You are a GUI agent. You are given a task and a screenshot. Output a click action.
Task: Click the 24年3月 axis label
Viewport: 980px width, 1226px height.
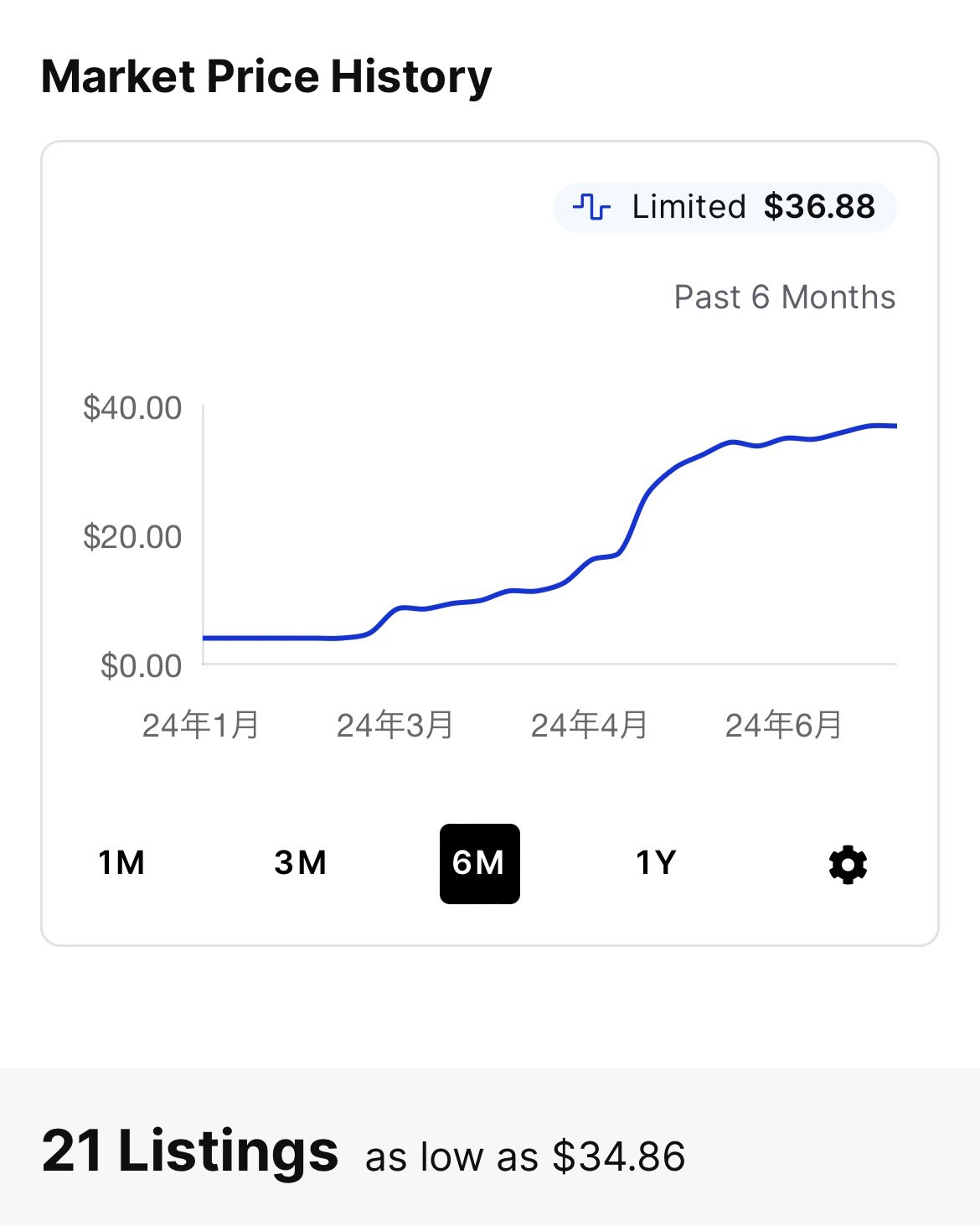pos(395,725)
